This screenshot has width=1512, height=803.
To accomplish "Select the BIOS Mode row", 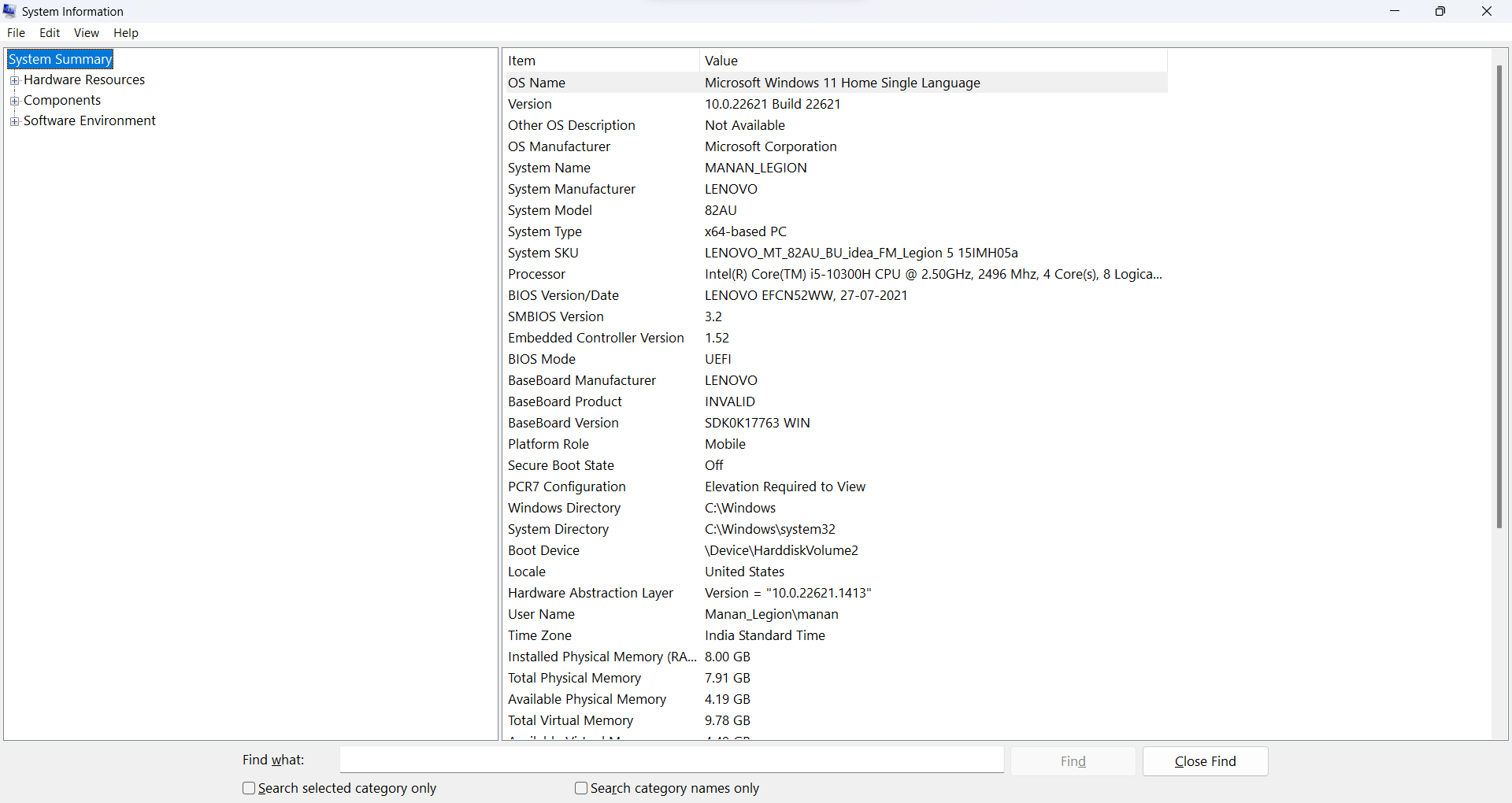I will (x=835, y=359).
